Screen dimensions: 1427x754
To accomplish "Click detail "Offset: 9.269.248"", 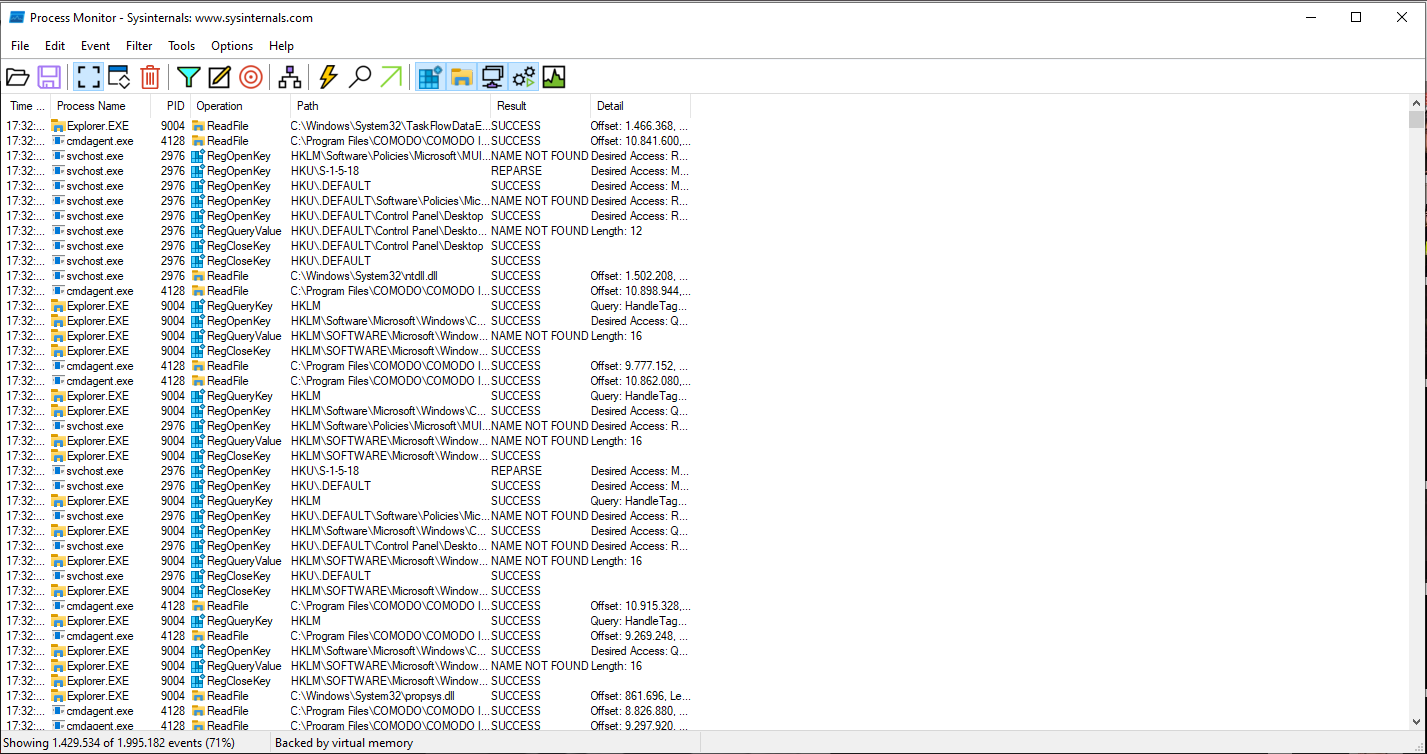I will (x=639, y=636).
